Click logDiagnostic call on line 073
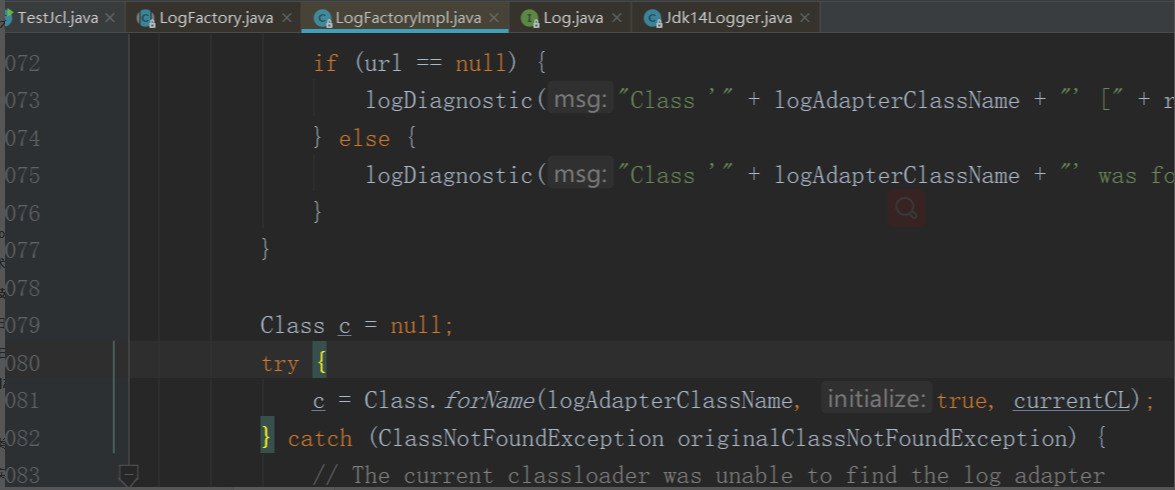This screenshot has height=490, width=1175. tap(449, 100)
